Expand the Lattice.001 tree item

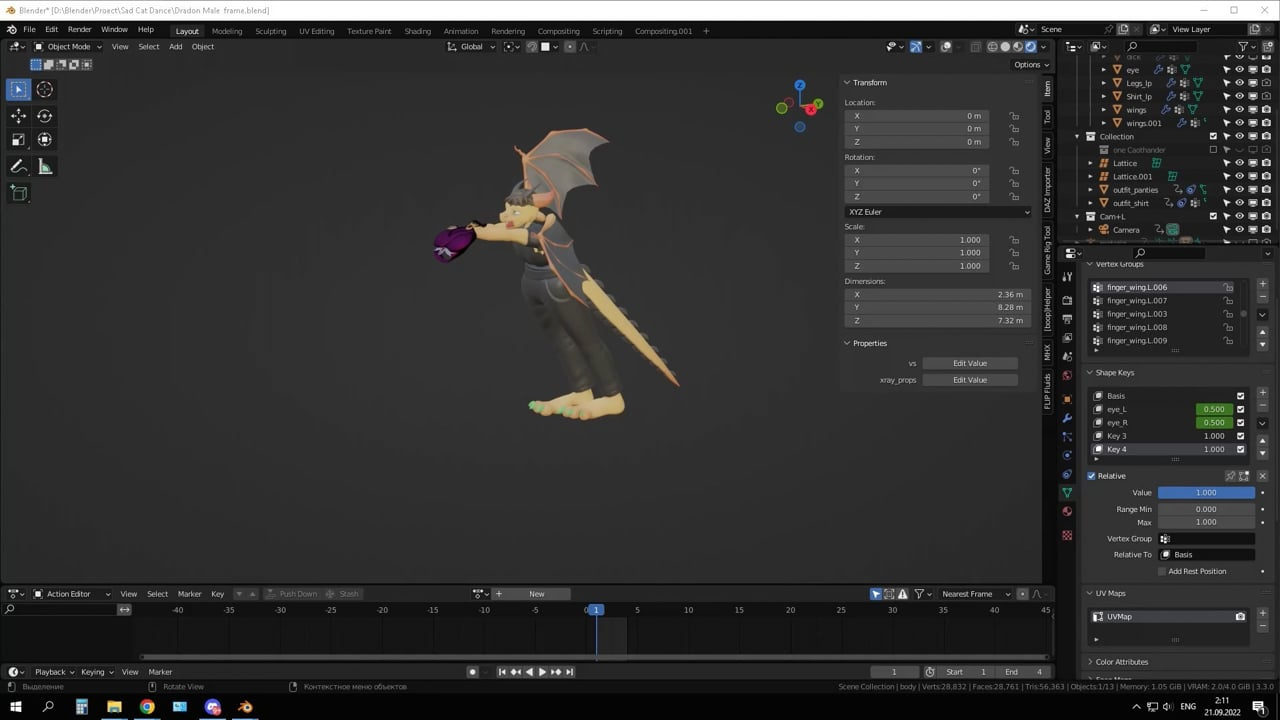coord(1091,177)
